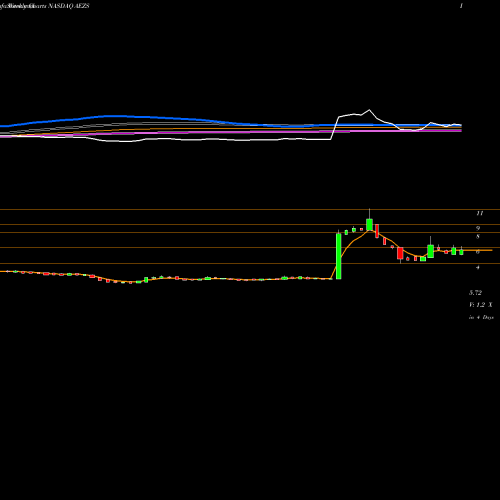This screenshot has height=500, width=500.
Task: Click the last price value 5.72
Action: (x=475, y=293)
